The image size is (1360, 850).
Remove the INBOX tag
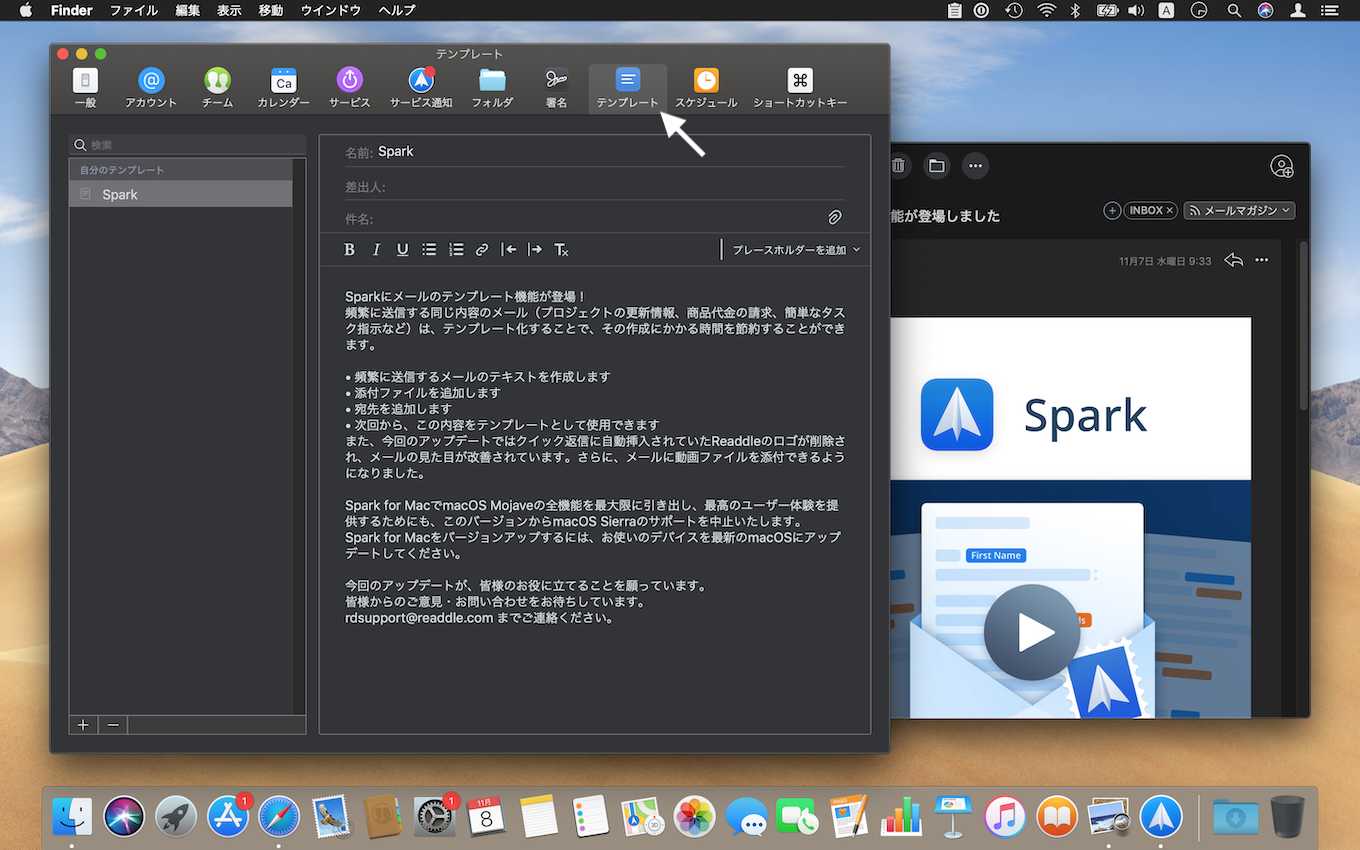1170,211
